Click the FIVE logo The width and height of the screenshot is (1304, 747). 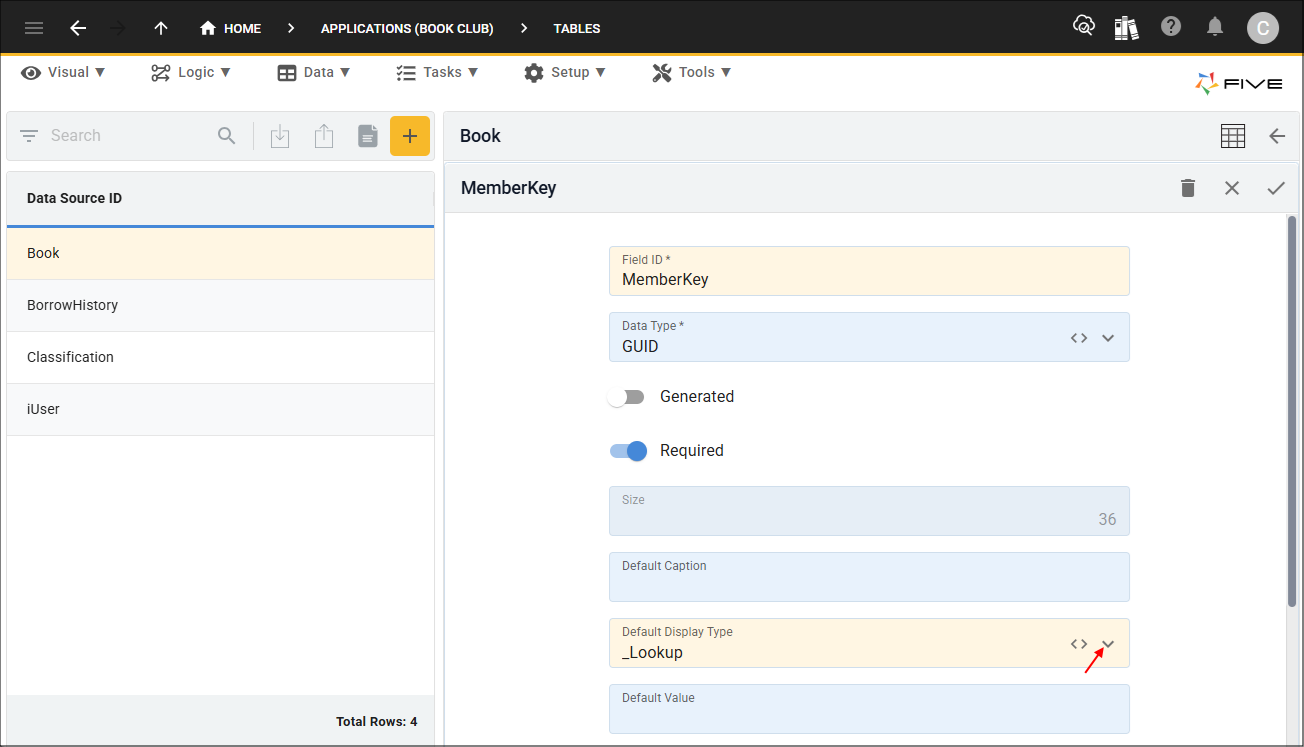1239,84
